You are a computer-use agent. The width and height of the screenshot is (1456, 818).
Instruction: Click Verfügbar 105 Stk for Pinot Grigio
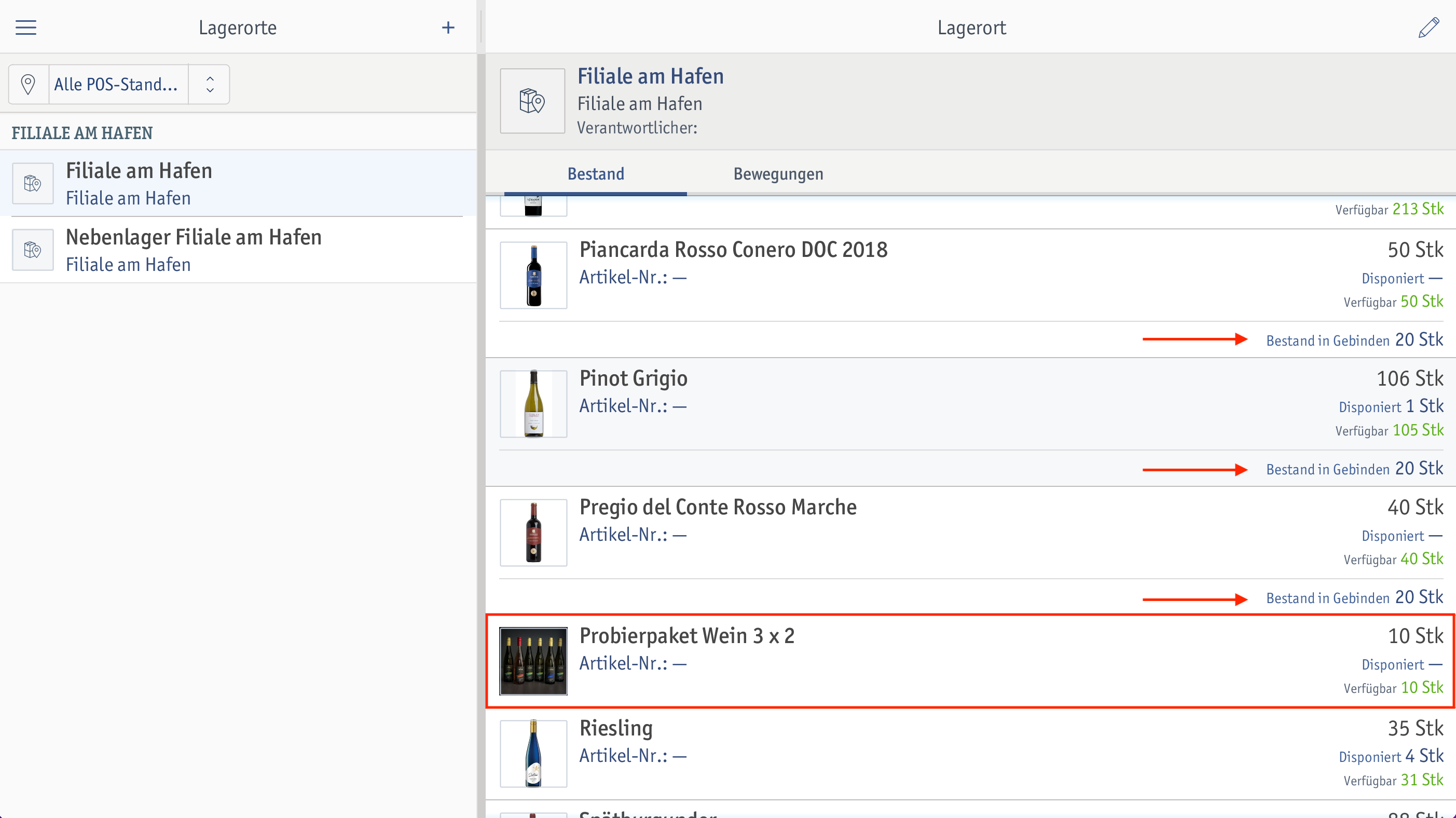1389,430
